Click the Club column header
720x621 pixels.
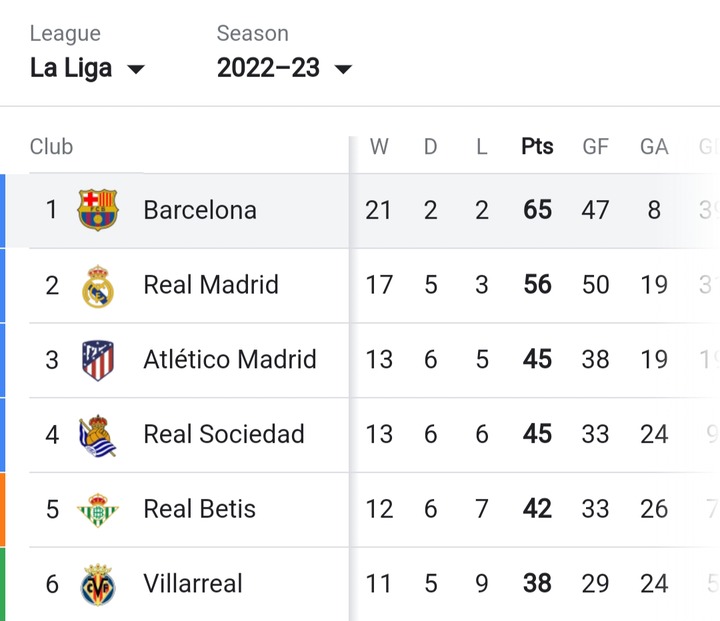click(51, 147)
